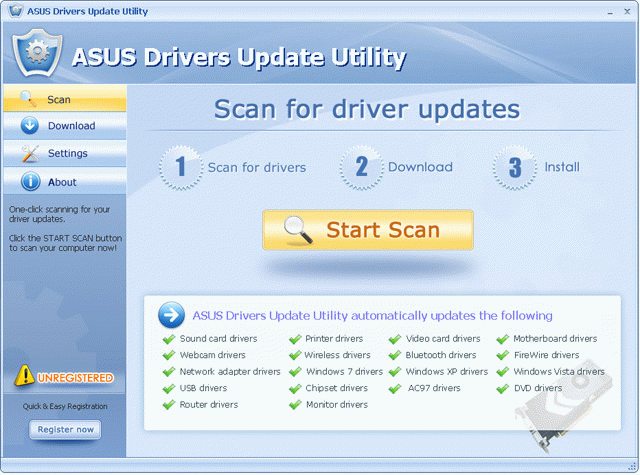Click the checkmark beside Router drivers
The image size is (640, 475).
[x=169, y=405]
